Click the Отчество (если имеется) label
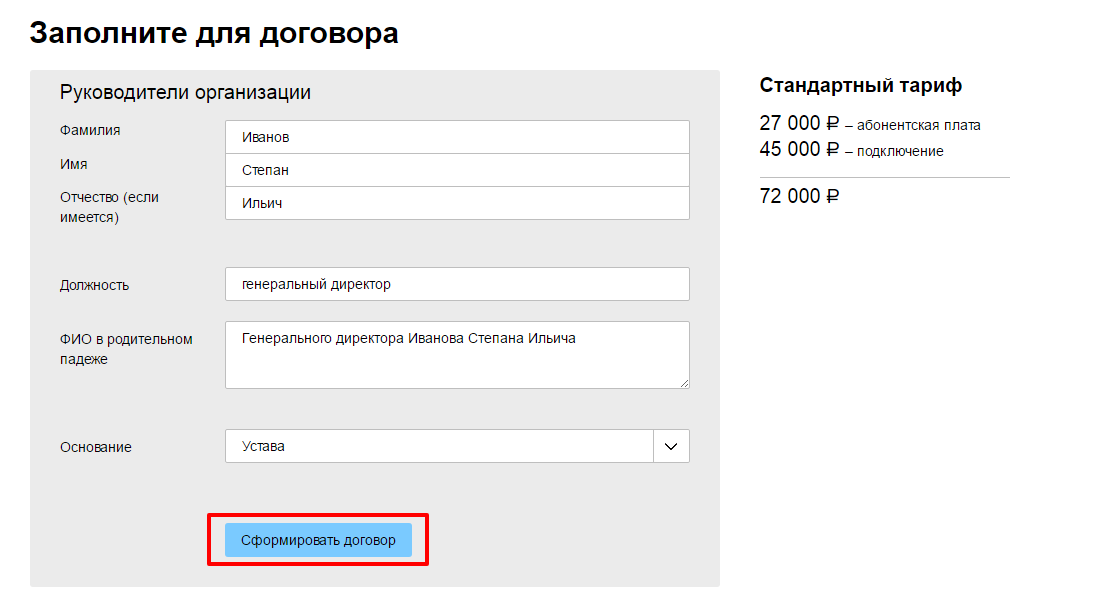 click(x=109, y=207)
